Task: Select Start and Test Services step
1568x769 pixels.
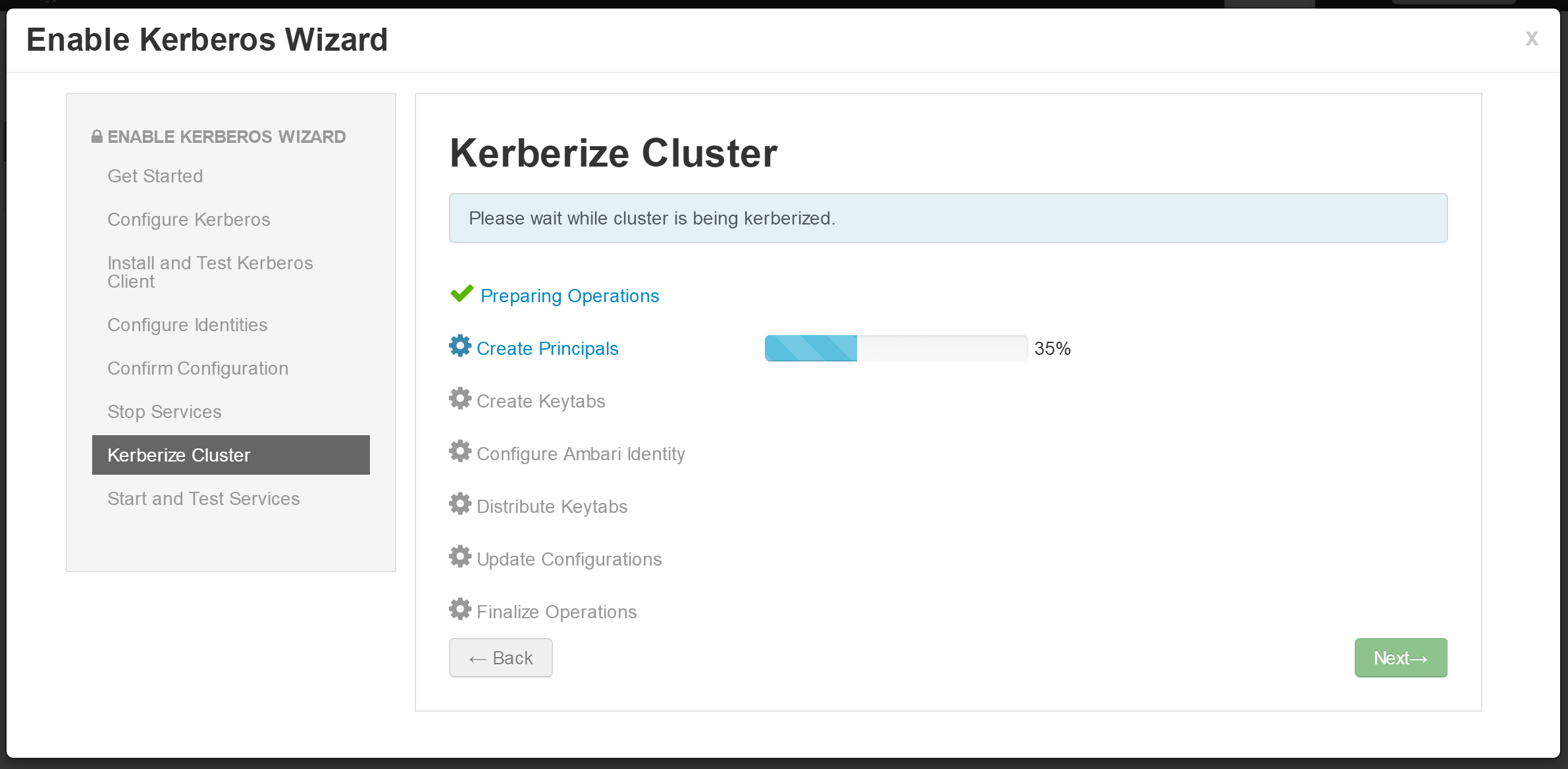Action: click(203, 499)
